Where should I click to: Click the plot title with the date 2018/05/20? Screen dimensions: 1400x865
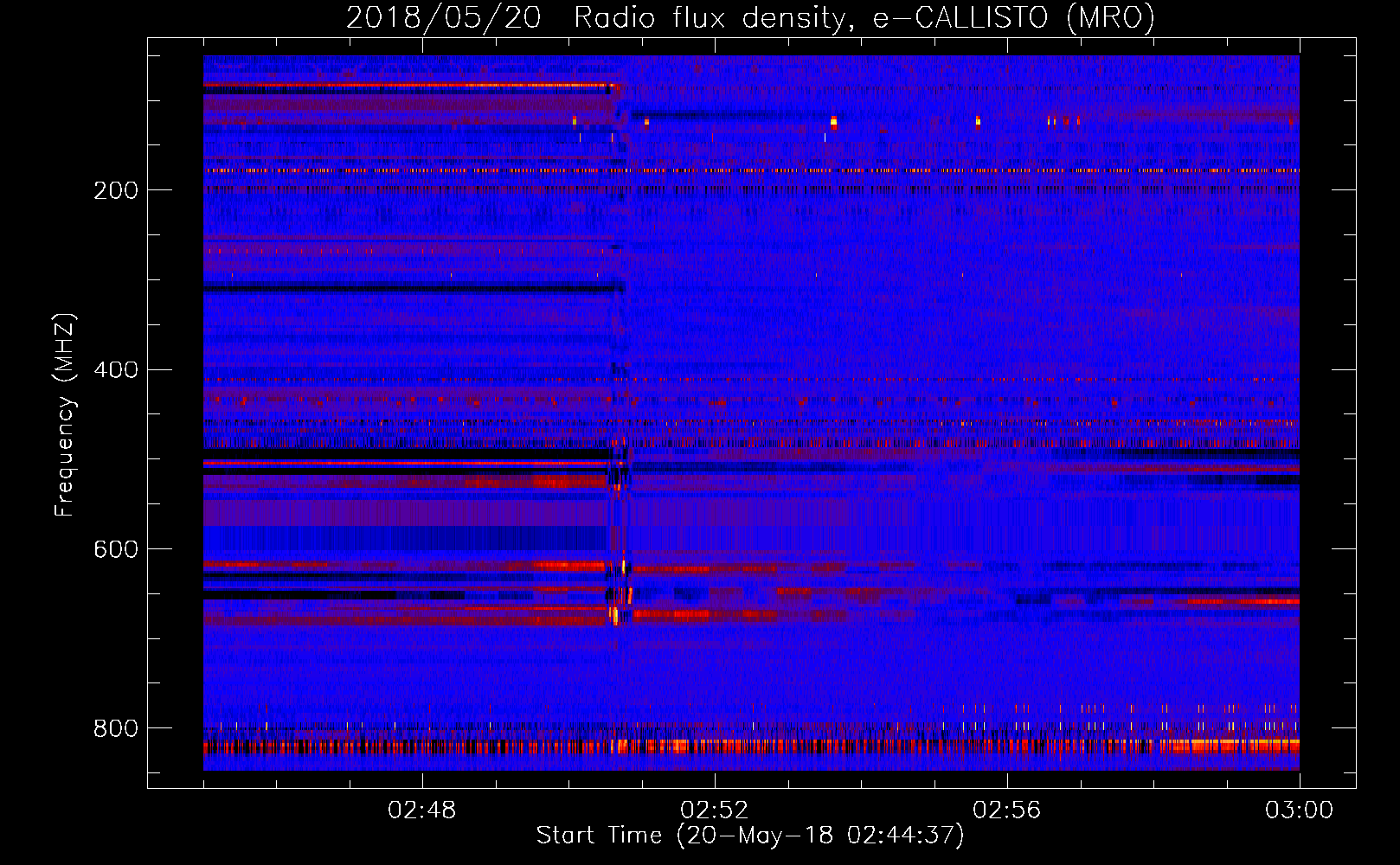tap(750, 18)
